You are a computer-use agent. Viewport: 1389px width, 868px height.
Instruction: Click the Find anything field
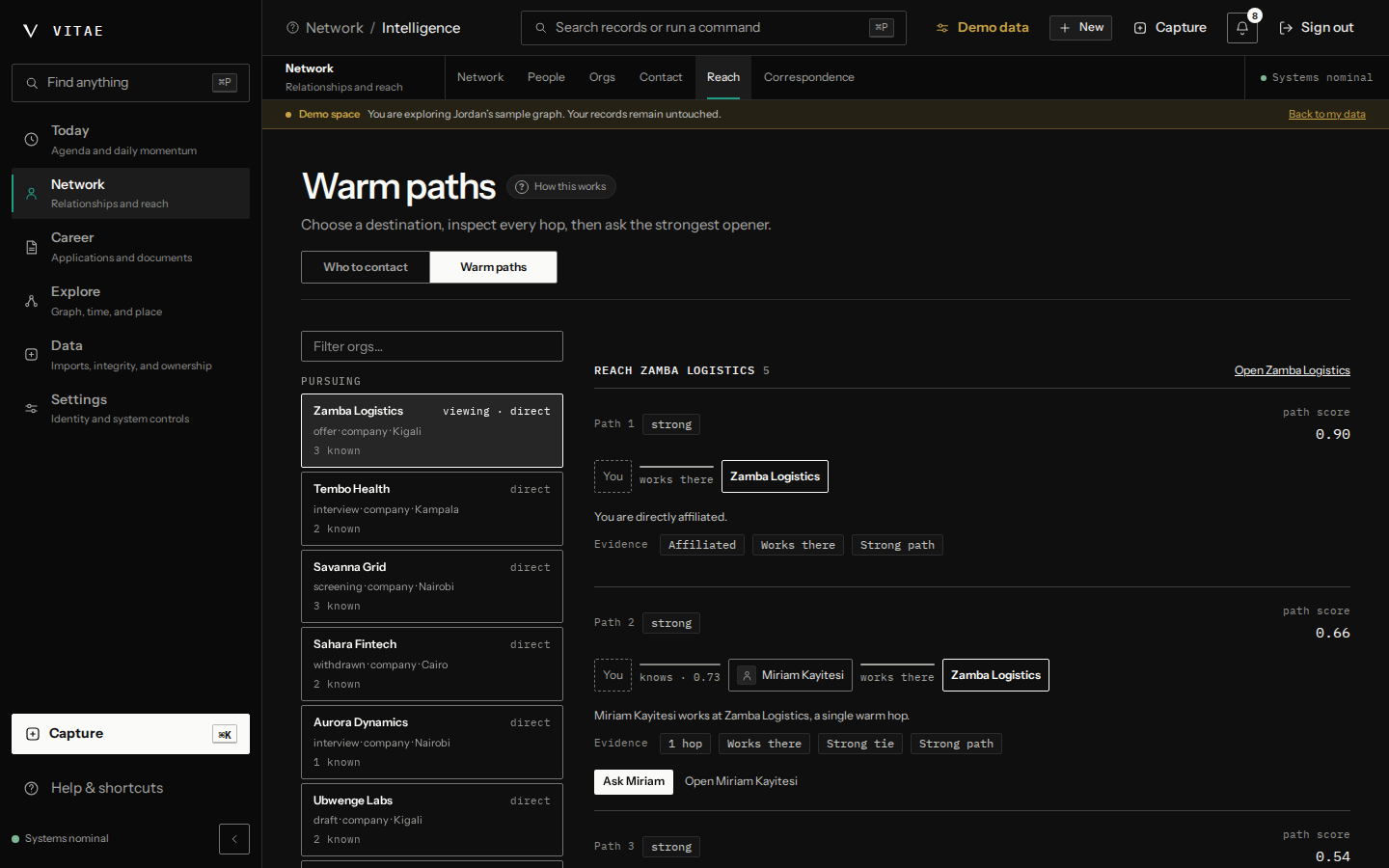(130, 83)
